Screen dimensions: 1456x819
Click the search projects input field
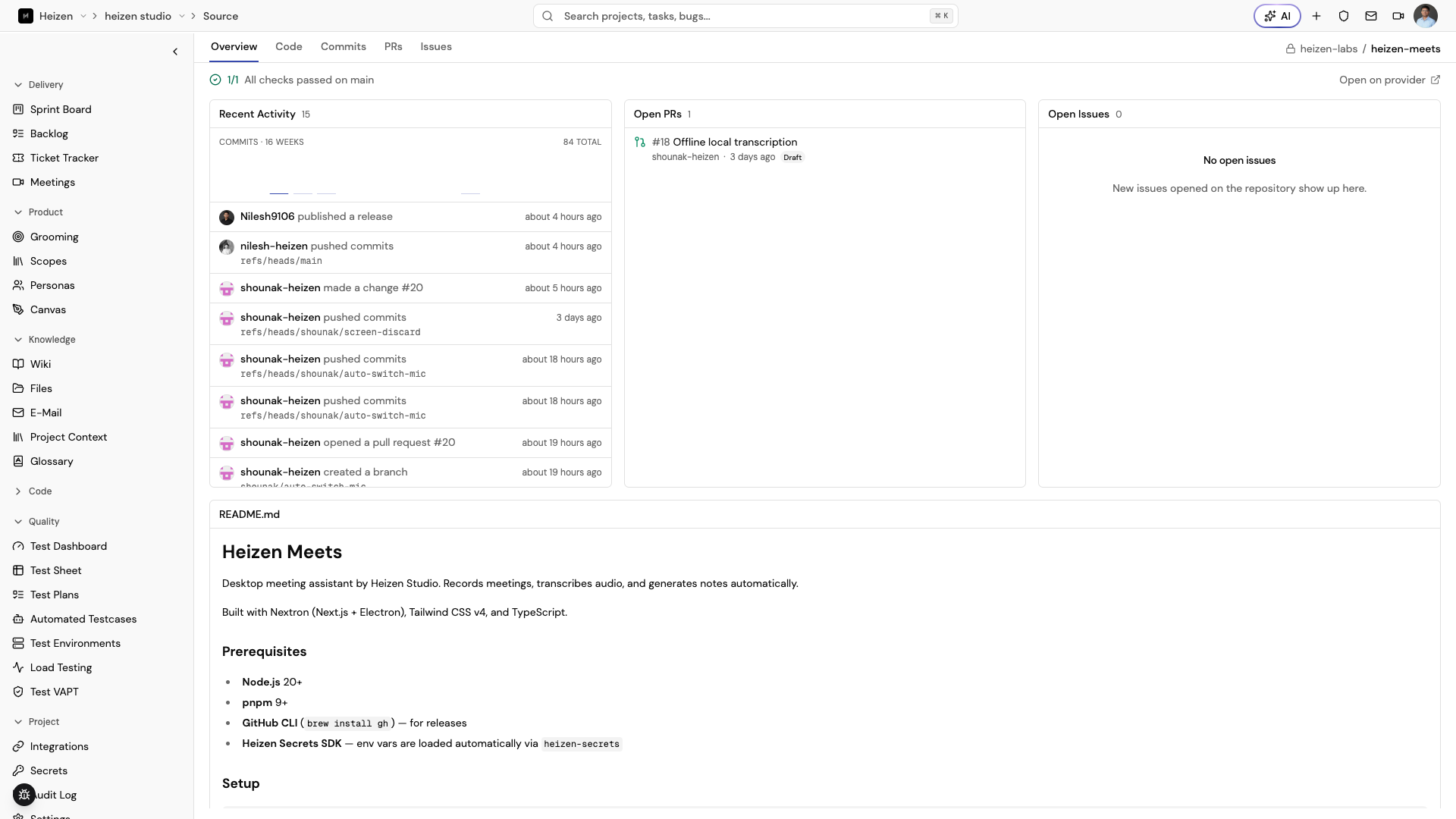point(745,16)
